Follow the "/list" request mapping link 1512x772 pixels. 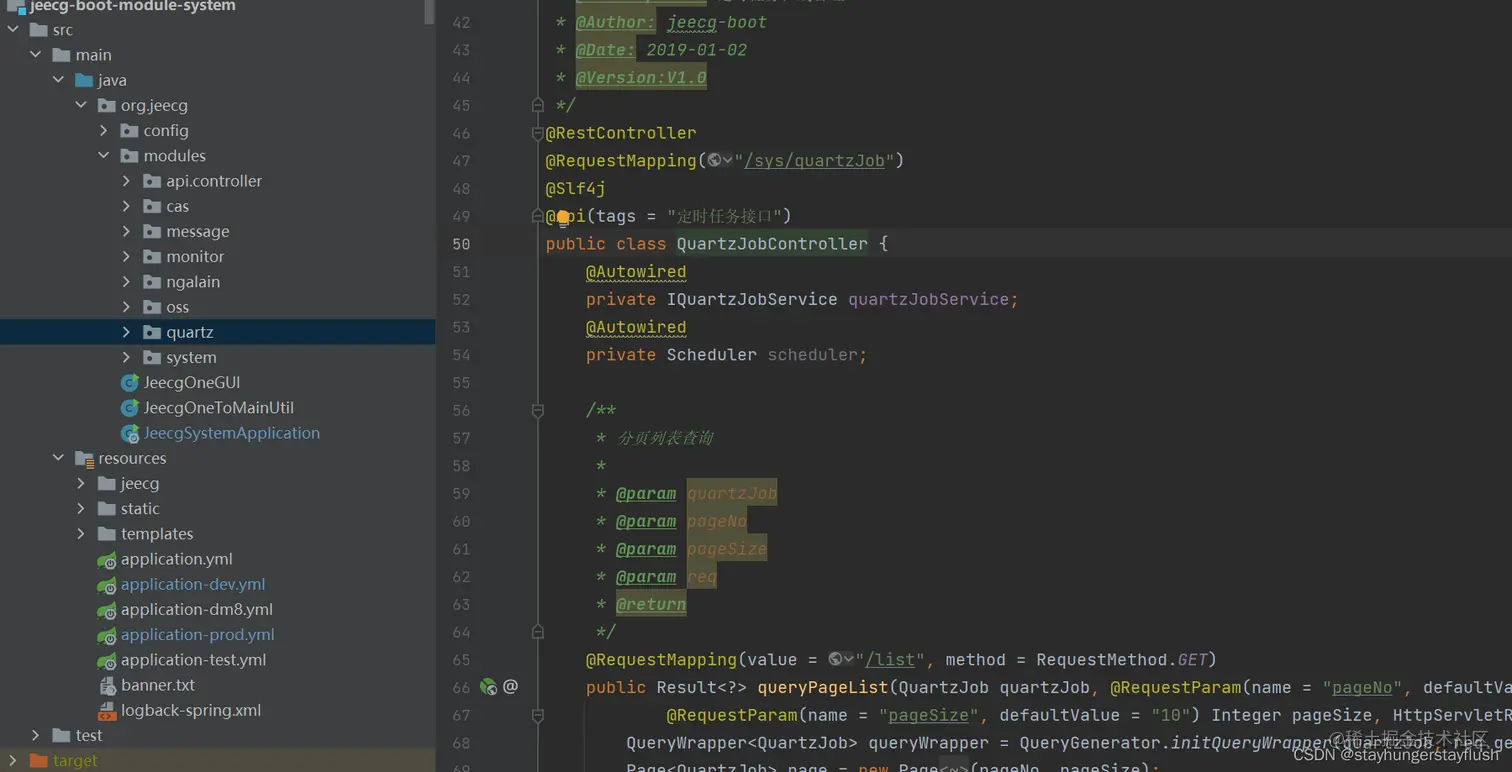(x=890, y=660)
